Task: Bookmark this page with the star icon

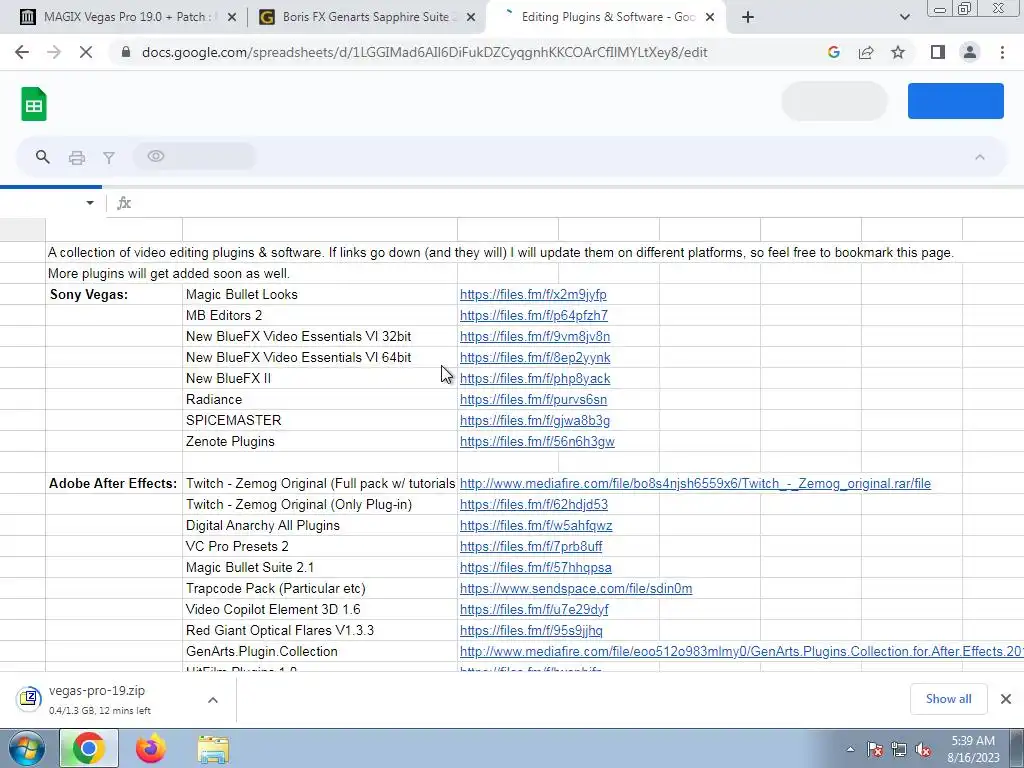Action: pos(898,52)
